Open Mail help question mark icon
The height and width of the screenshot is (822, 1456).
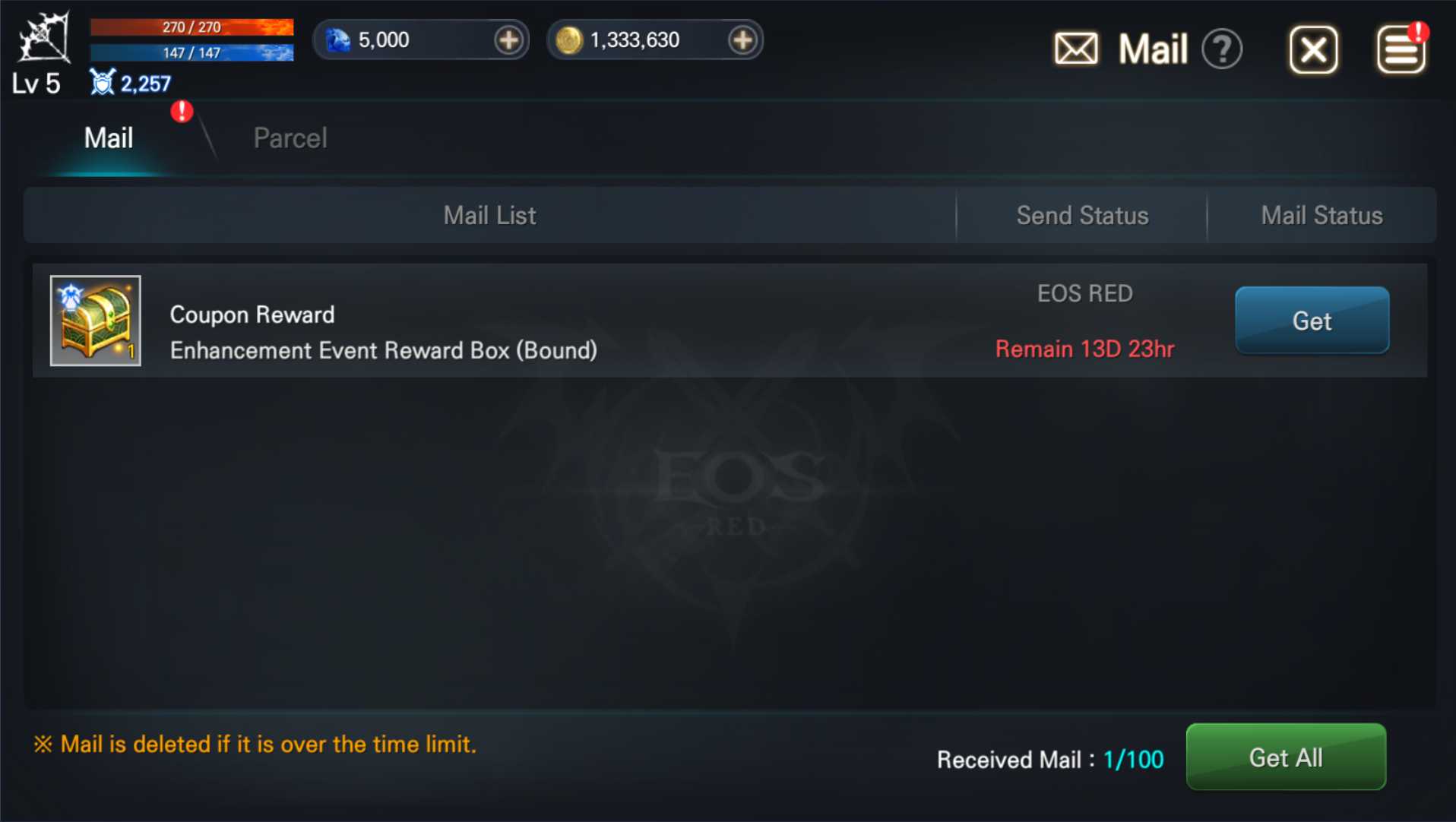coord(1222,50)
